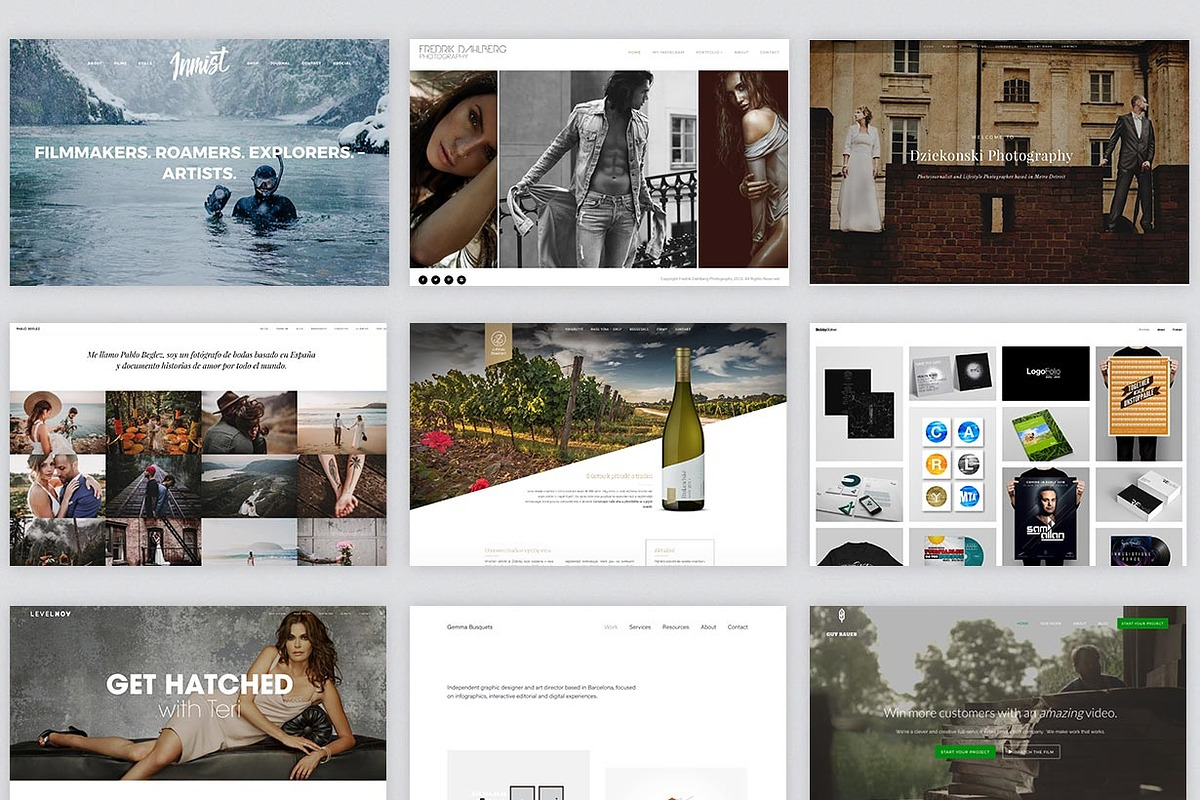
Task: Open My Instagram on Fredrik Dahlberg site
Action: point(668,52)
